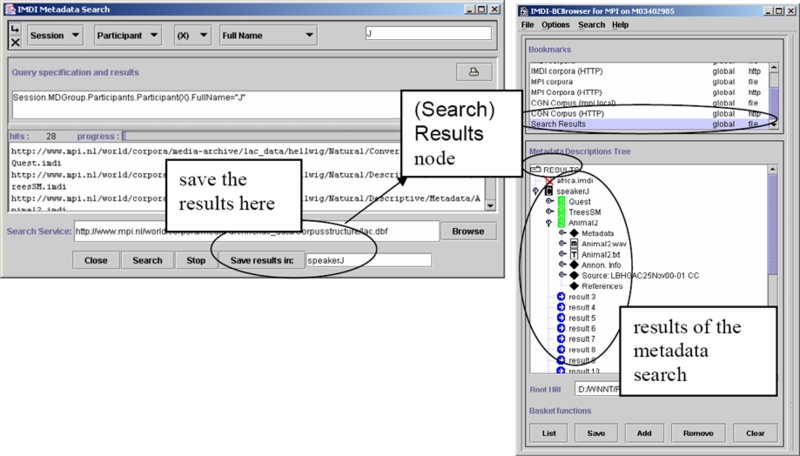Click the IMDI Metadata Search title bar icon

[10, 9]
